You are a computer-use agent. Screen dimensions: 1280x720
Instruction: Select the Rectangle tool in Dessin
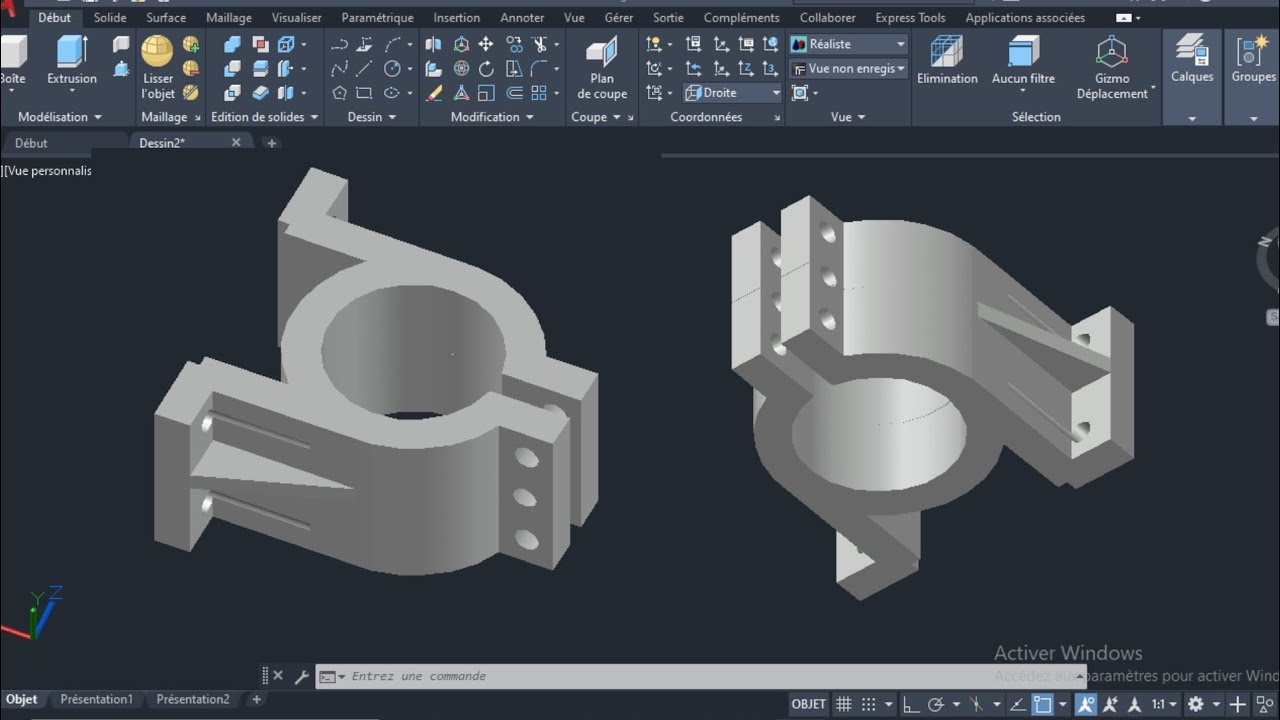coord(364,93)
